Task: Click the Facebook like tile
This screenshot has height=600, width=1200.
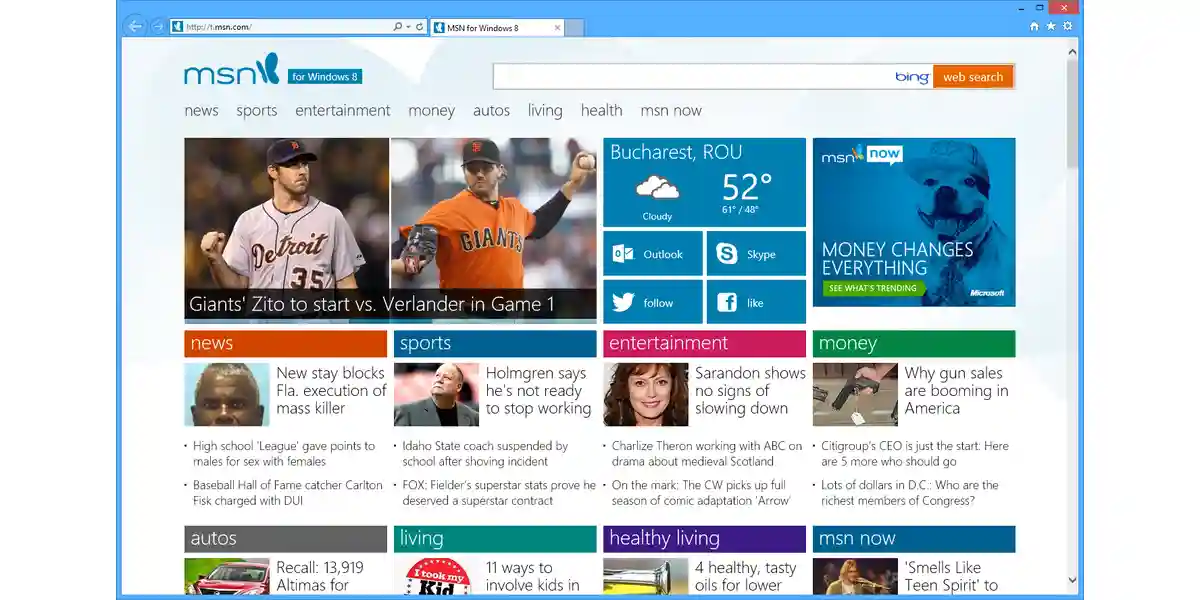Action: click(756, 302)
